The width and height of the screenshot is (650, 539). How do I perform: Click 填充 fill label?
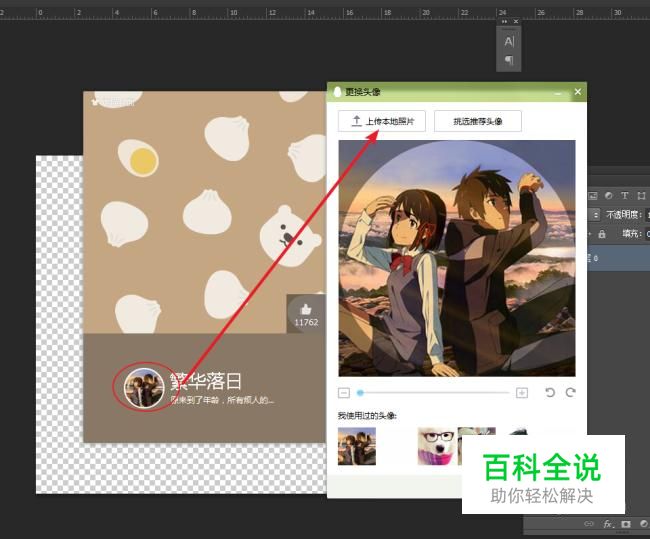coord(631,234)
